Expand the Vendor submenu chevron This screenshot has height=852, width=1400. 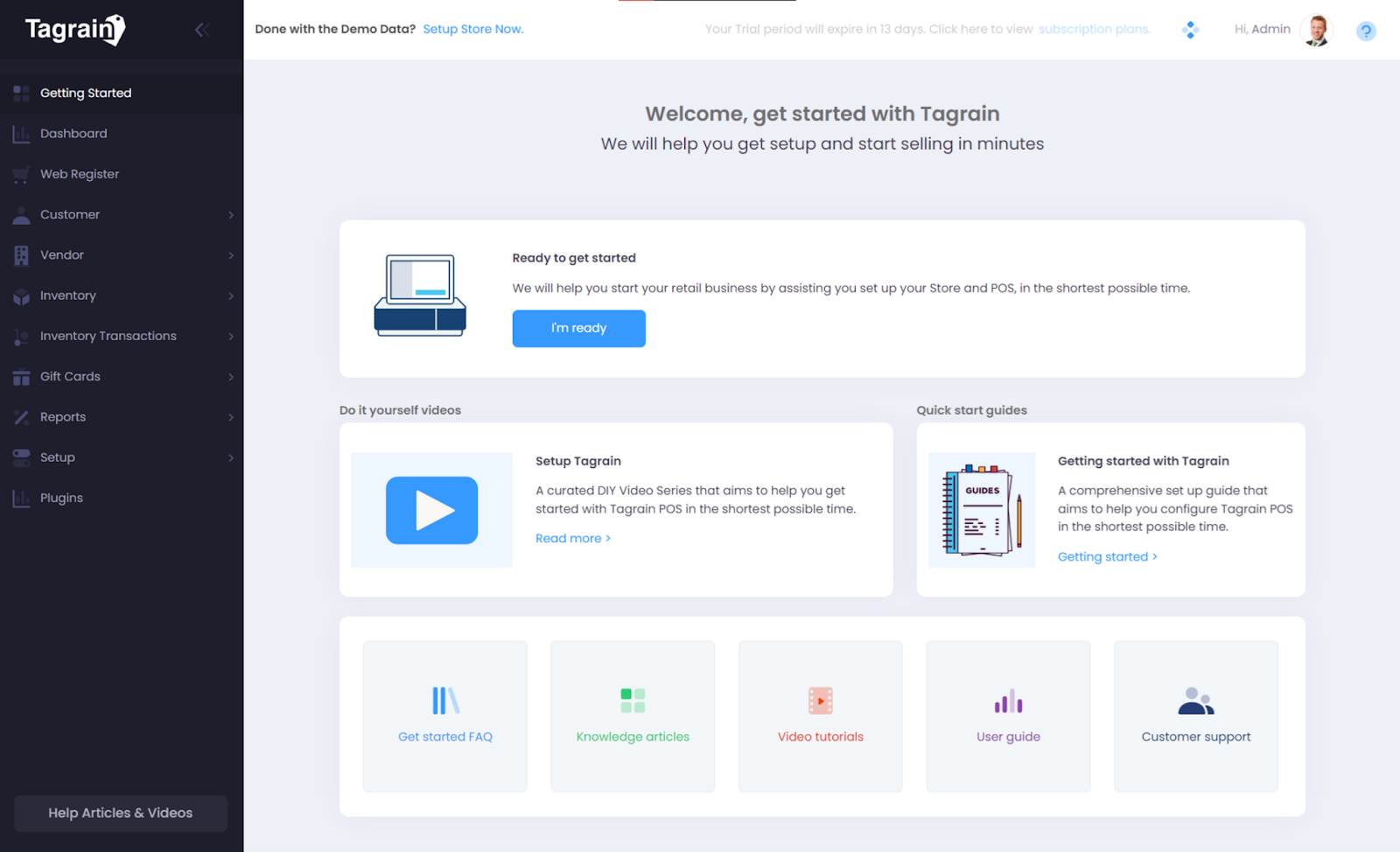point(231,255)
